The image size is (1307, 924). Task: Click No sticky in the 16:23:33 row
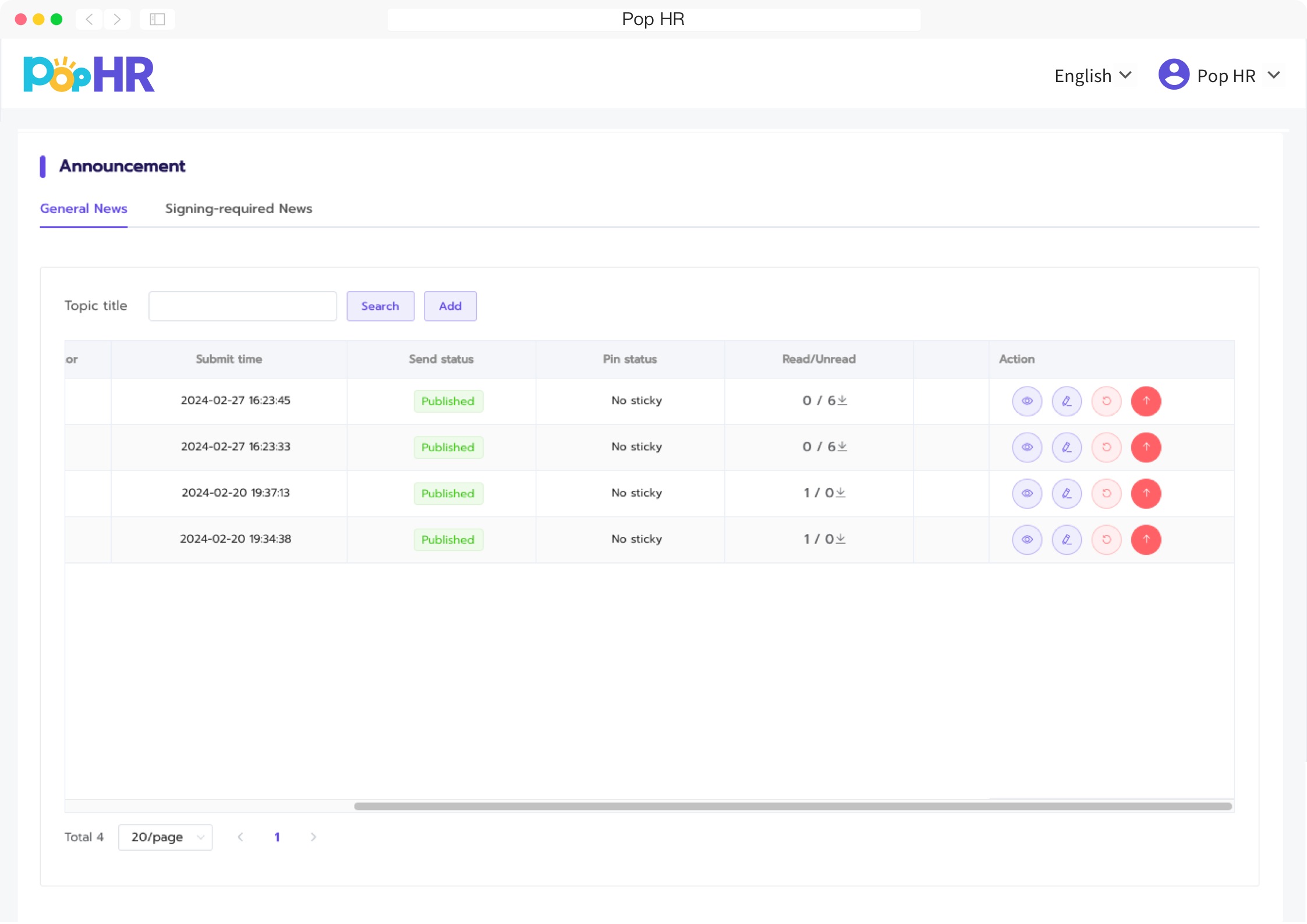[x=636, y=447]
